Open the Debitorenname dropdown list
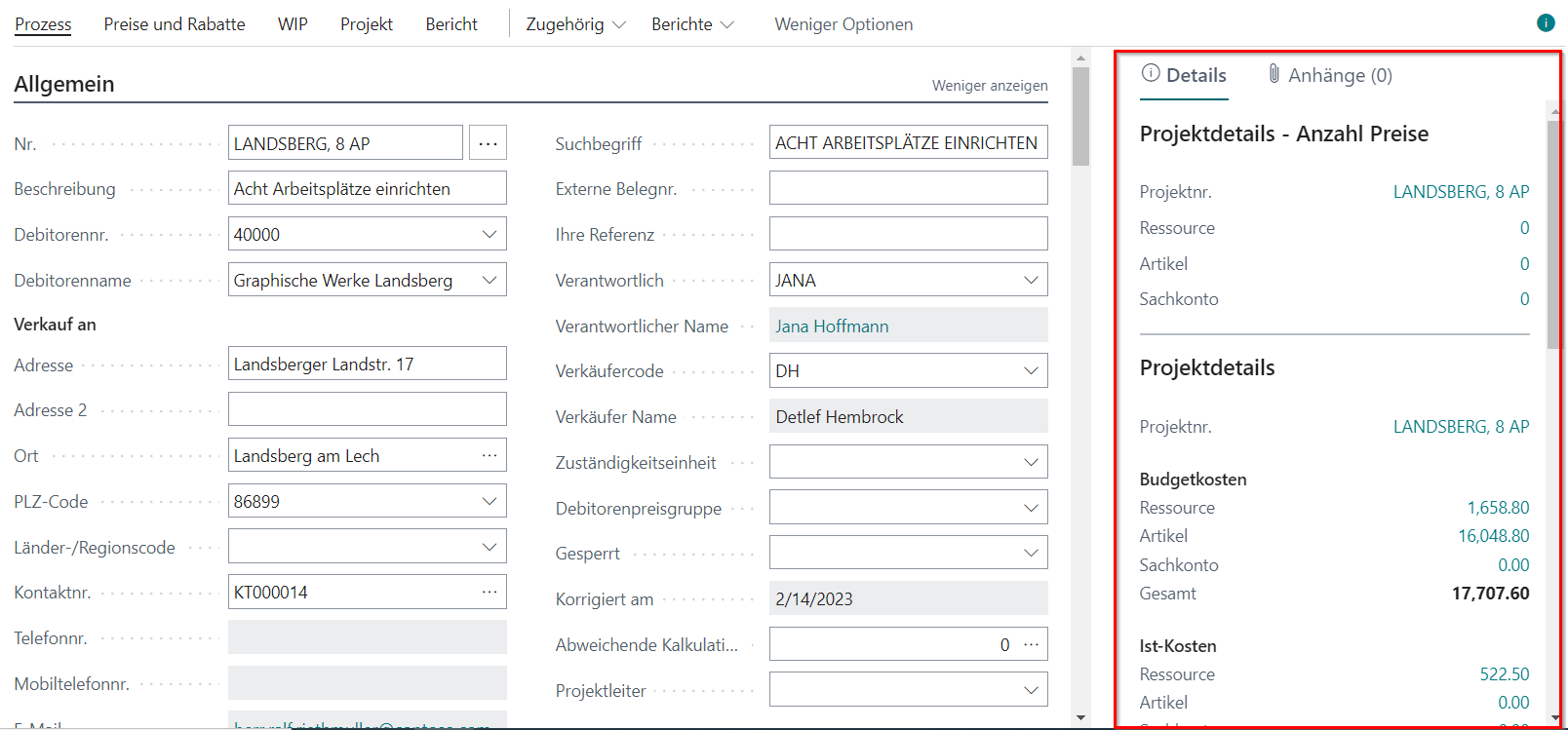This screenshot has width=1568, height=730. pyautogui.click(x=489, y=280)
